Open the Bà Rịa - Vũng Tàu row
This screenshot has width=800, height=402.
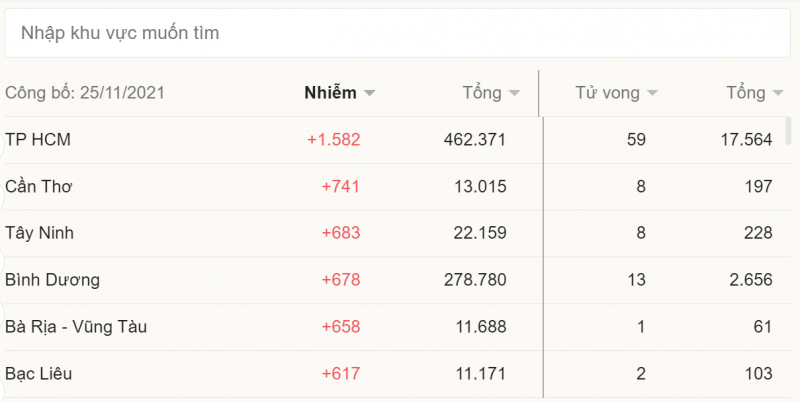(76, 327)
